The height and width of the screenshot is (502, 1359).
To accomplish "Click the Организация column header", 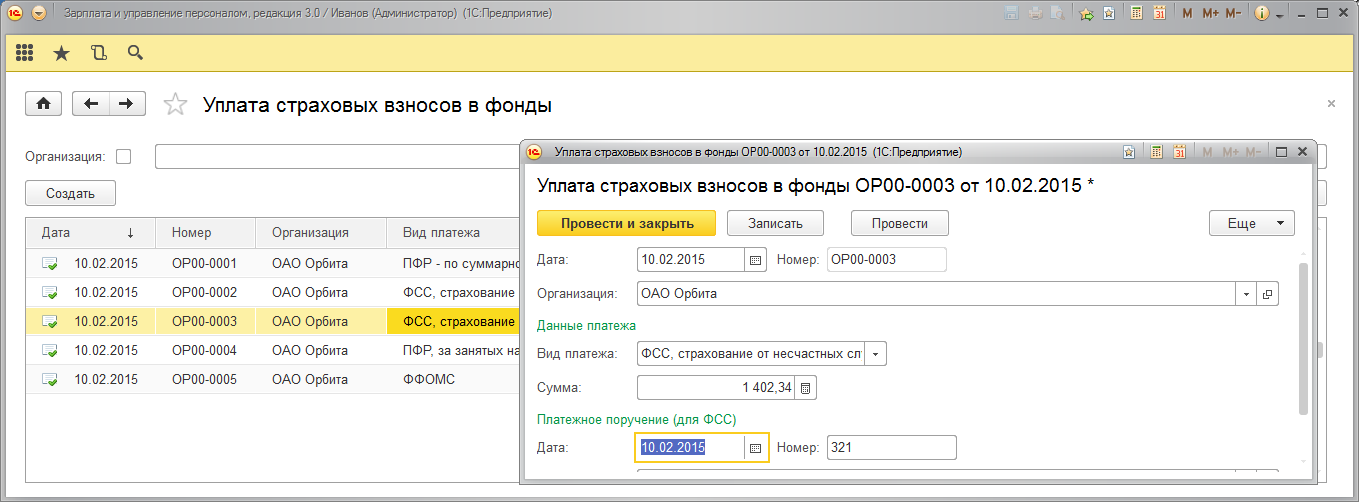I will [x=321, y=232].
